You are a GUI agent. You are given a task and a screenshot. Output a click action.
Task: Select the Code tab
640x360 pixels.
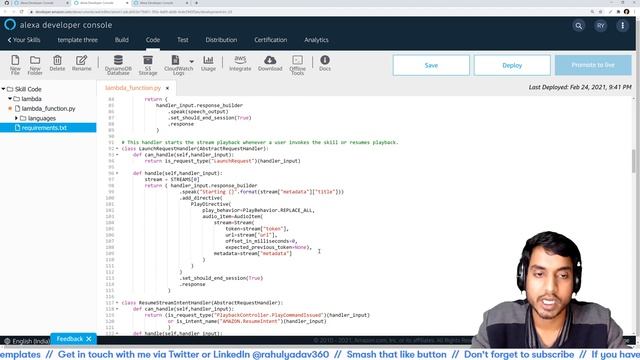(x=153, y=40)
